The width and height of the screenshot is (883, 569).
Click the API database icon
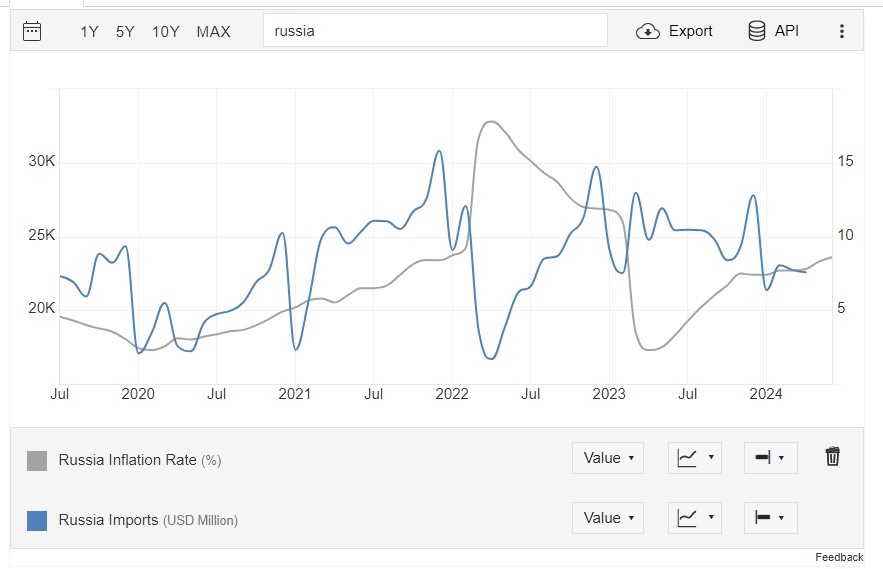(756, 30)
